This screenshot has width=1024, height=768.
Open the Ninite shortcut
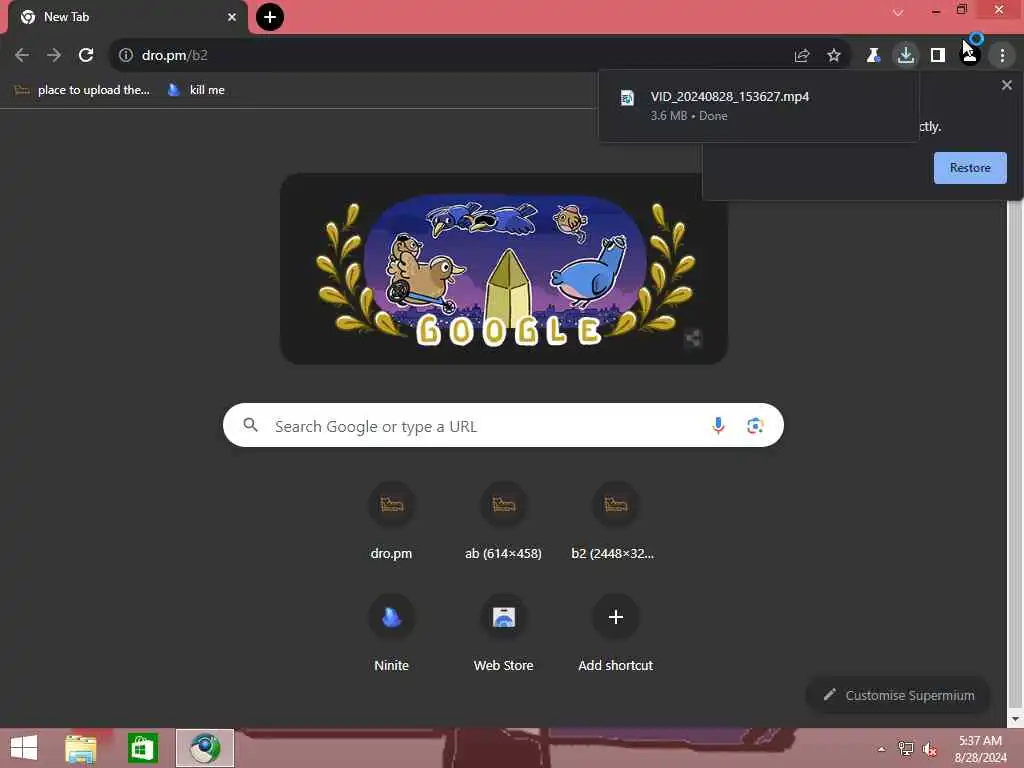391,633
